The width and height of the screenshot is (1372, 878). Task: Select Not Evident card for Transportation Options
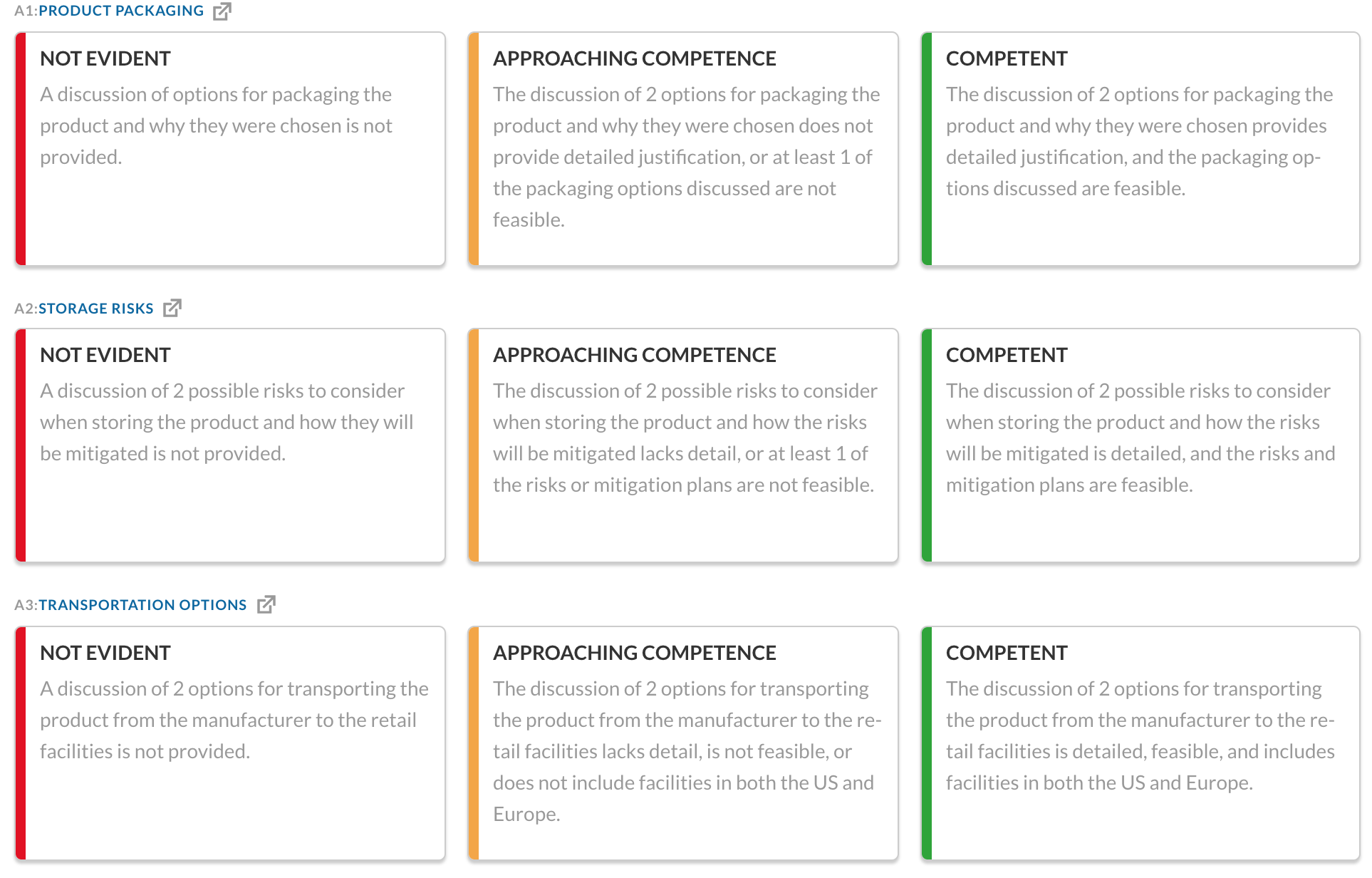coord(230,743)
